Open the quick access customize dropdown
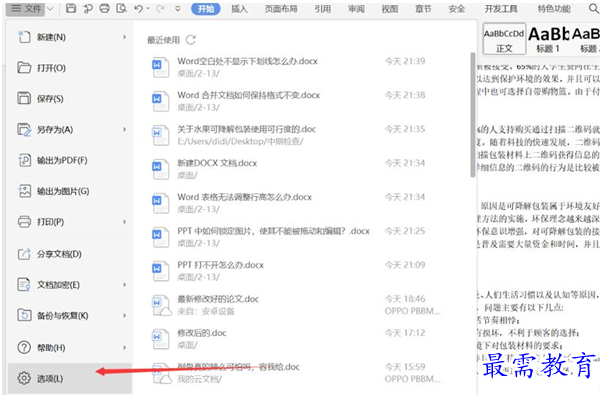Screen dimensions: 604x397 (x=178, y=8)
